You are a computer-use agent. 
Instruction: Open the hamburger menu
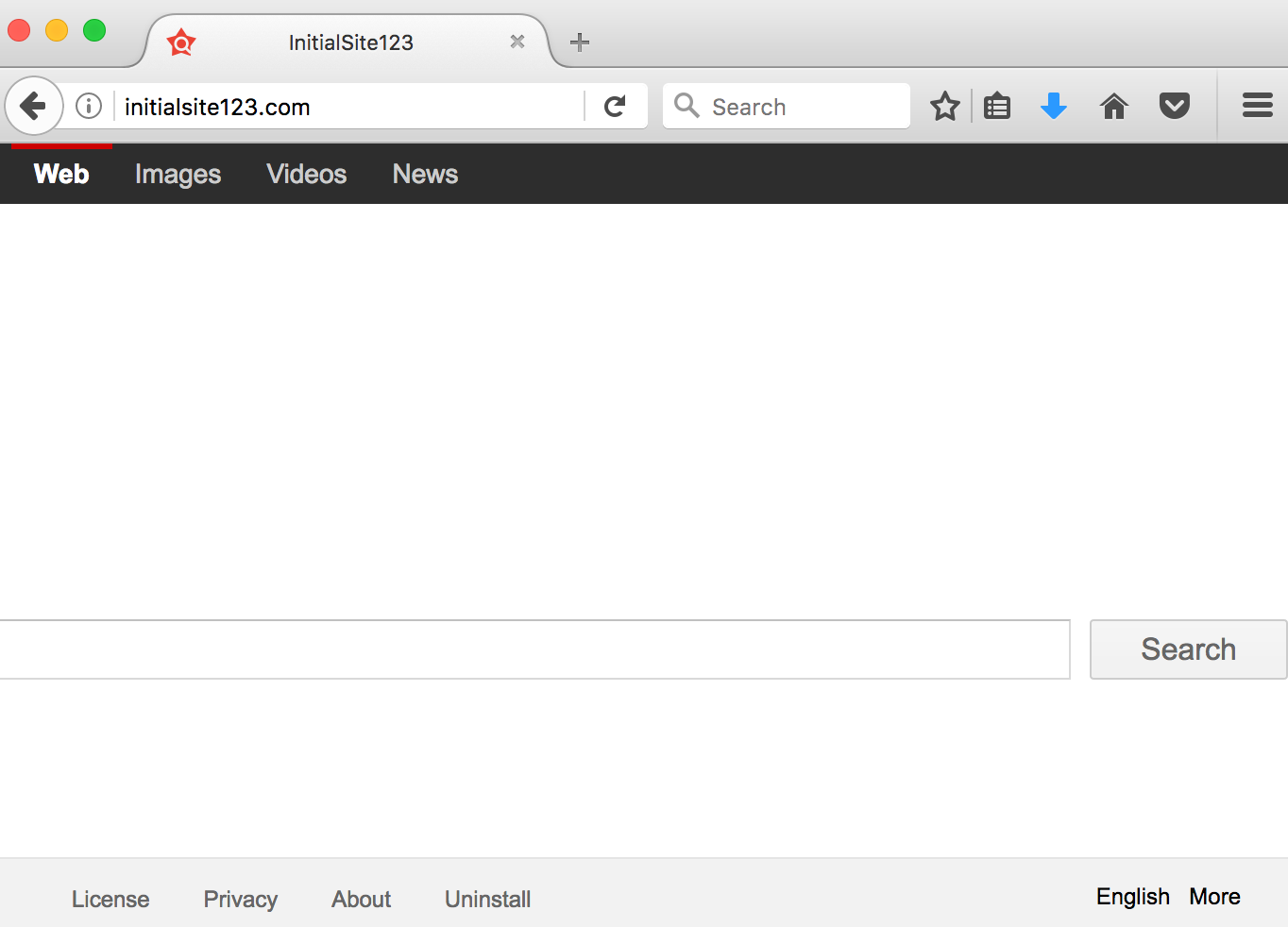pyautogui.click(x=1257, y=106)
